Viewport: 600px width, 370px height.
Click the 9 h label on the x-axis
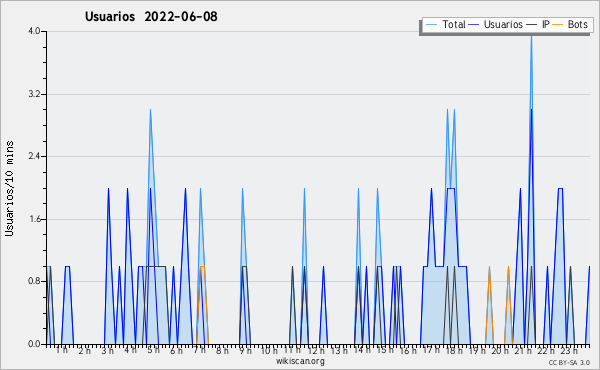(x=245, y=350)
